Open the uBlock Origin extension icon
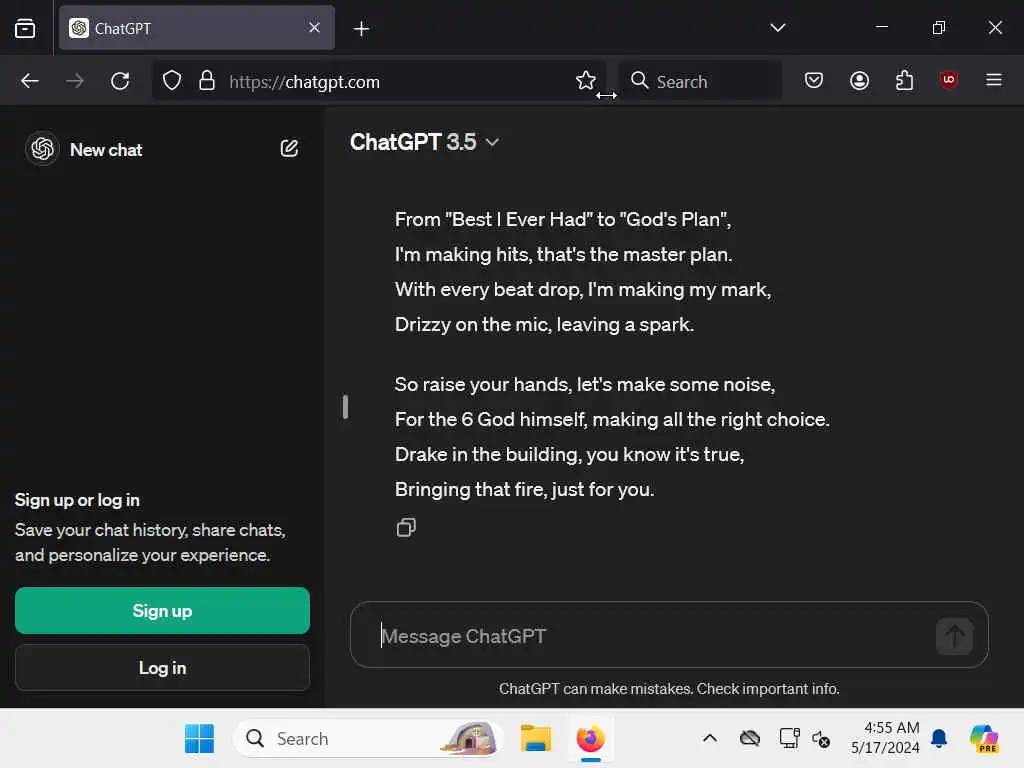This screenshot has height=768, width=1024. 949,80
